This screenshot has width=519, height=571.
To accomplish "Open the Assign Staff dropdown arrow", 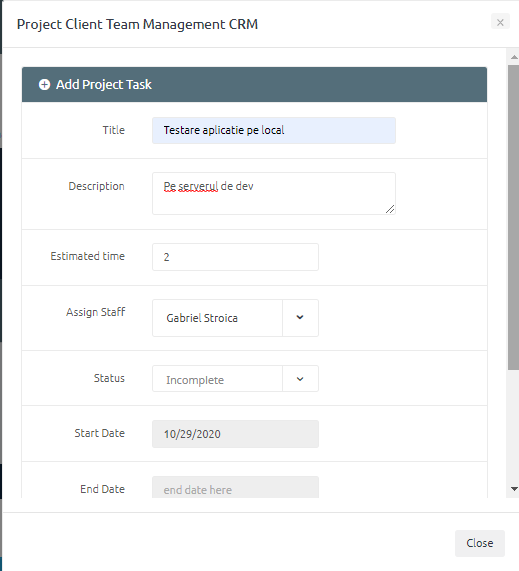I will tap(300, 318).
